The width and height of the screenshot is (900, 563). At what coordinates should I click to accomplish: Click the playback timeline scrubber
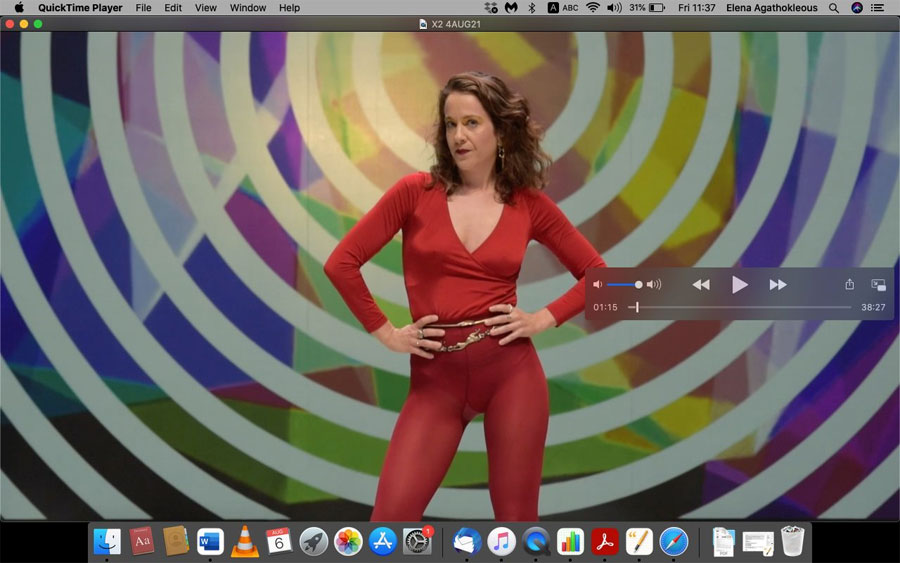[637, 308]
